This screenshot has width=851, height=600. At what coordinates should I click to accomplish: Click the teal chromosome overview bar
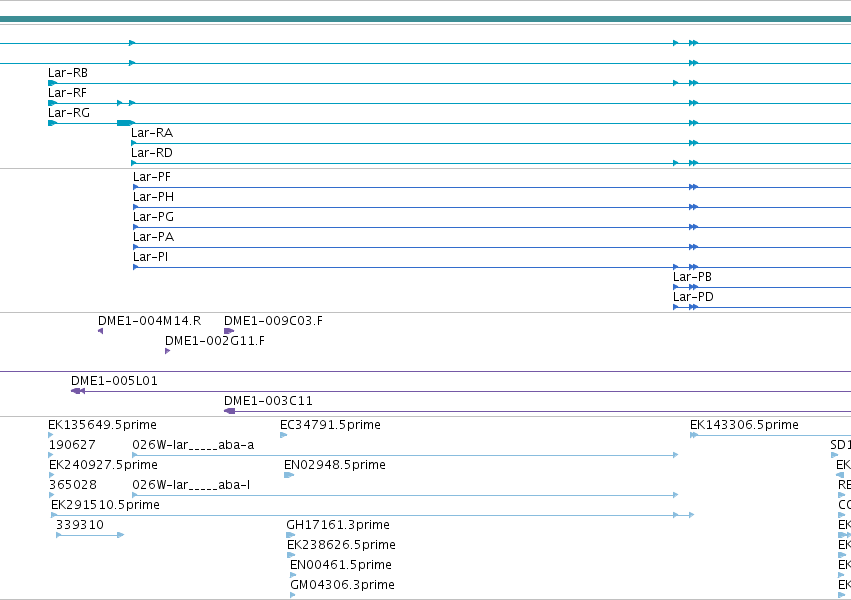[x=426, y=20]
